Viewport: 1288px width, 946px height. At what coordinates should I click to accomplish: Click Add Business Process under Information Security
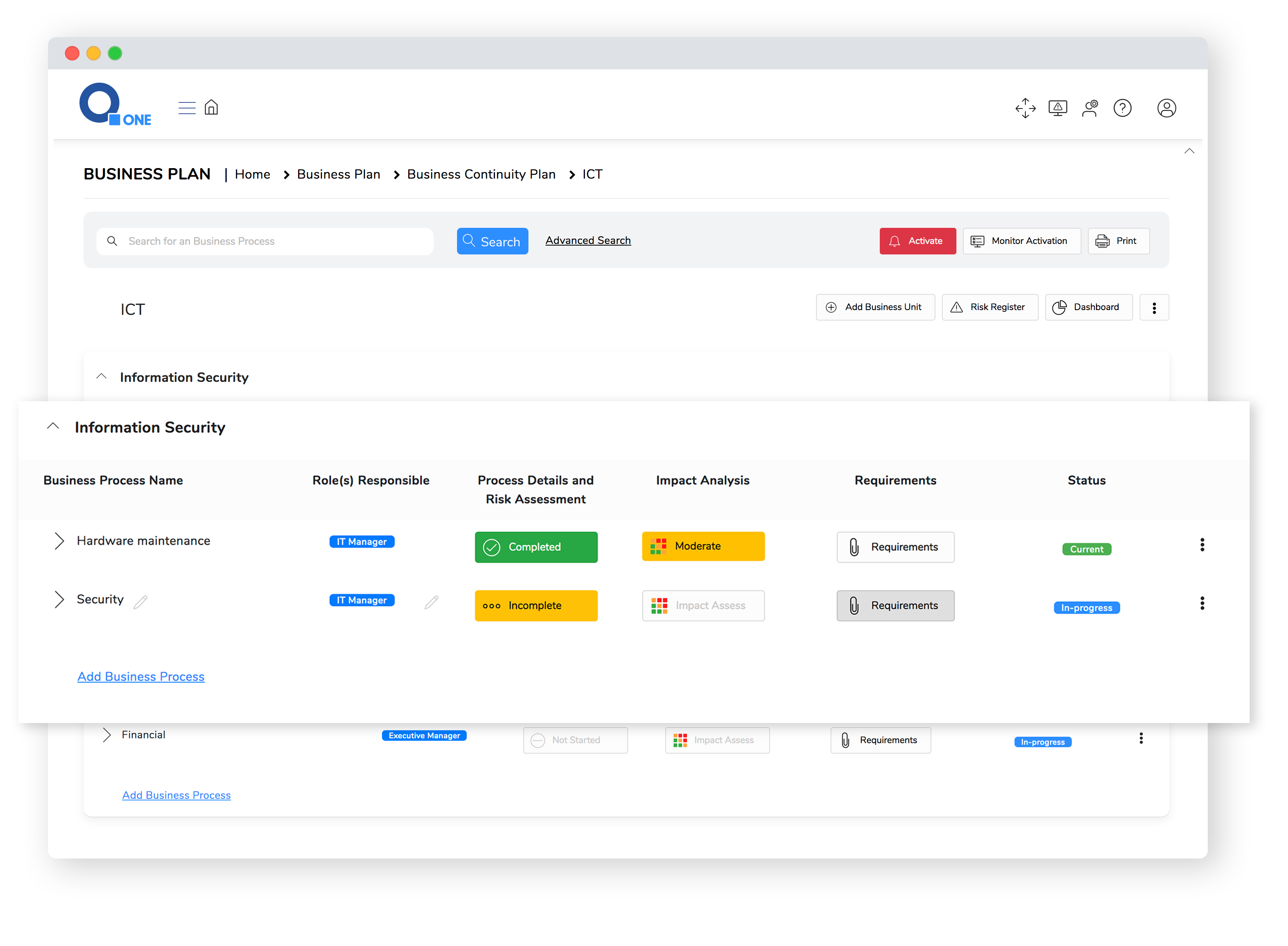(140, 676)
